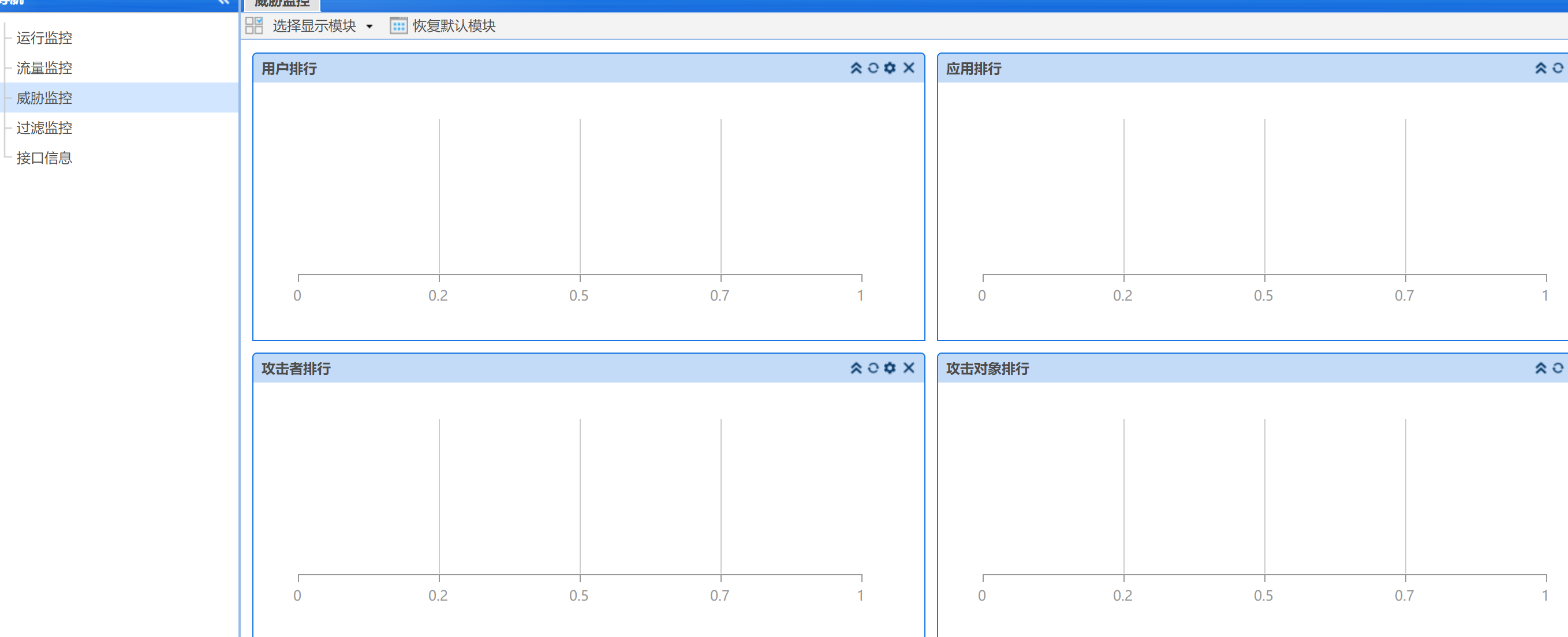Collapse the 用户排行 panel

coord(856,68)
